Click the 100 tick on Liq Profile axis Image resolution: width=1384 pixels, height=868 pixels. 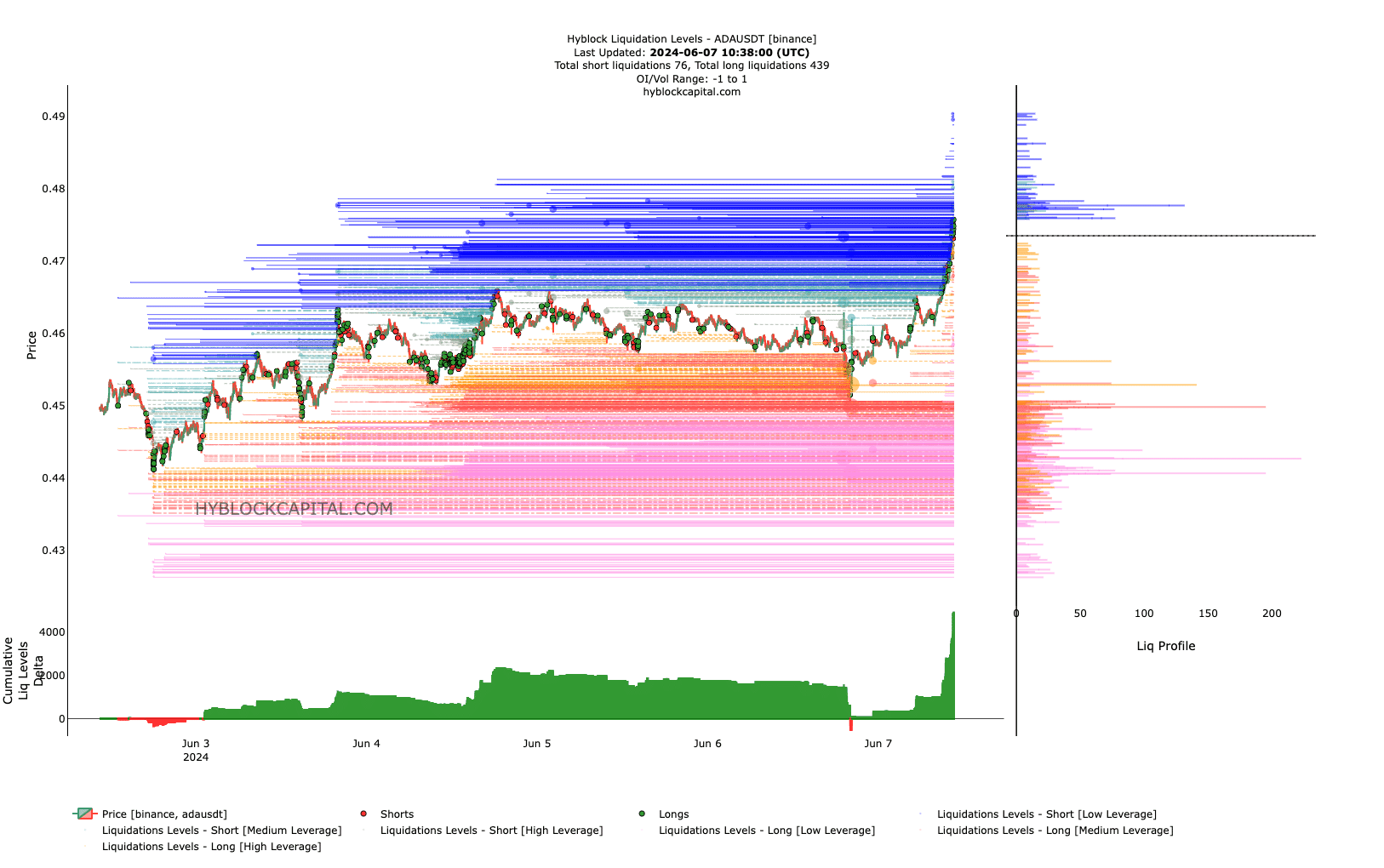pyautogui.click(x=1144, y=614)
